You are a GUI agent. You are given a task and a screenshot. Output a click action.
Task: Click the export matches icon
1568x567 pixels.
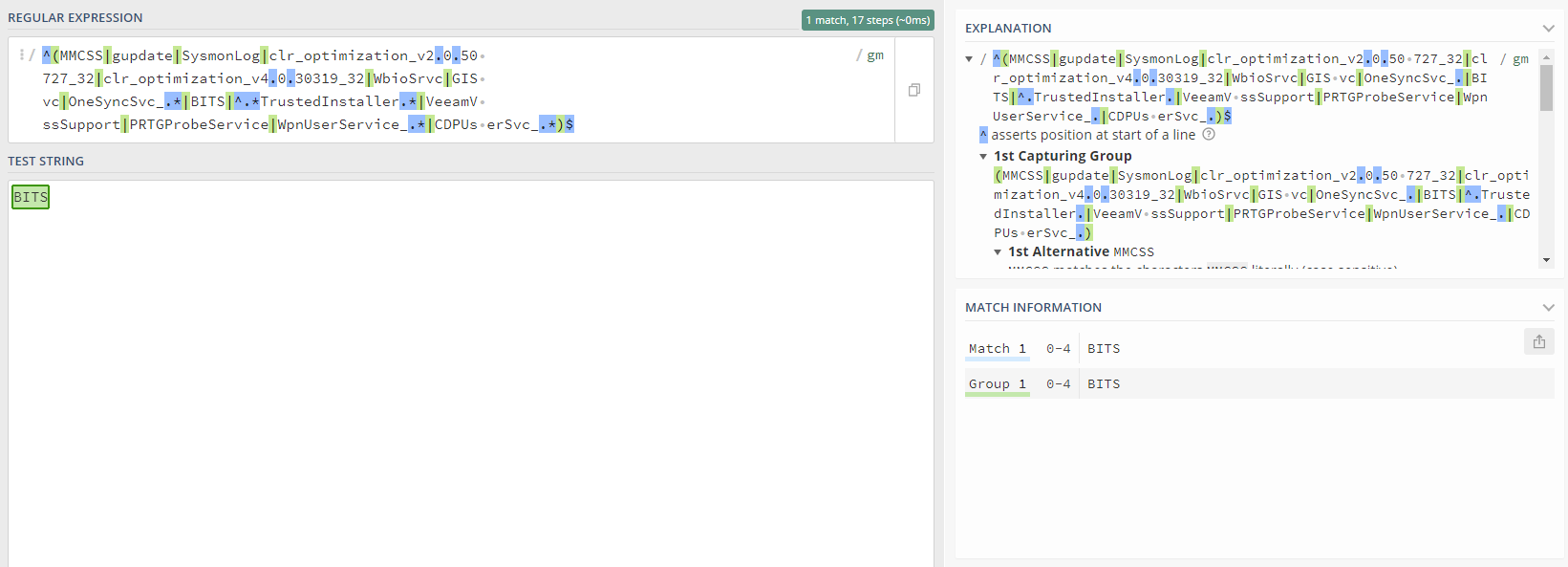(1538, 341)
